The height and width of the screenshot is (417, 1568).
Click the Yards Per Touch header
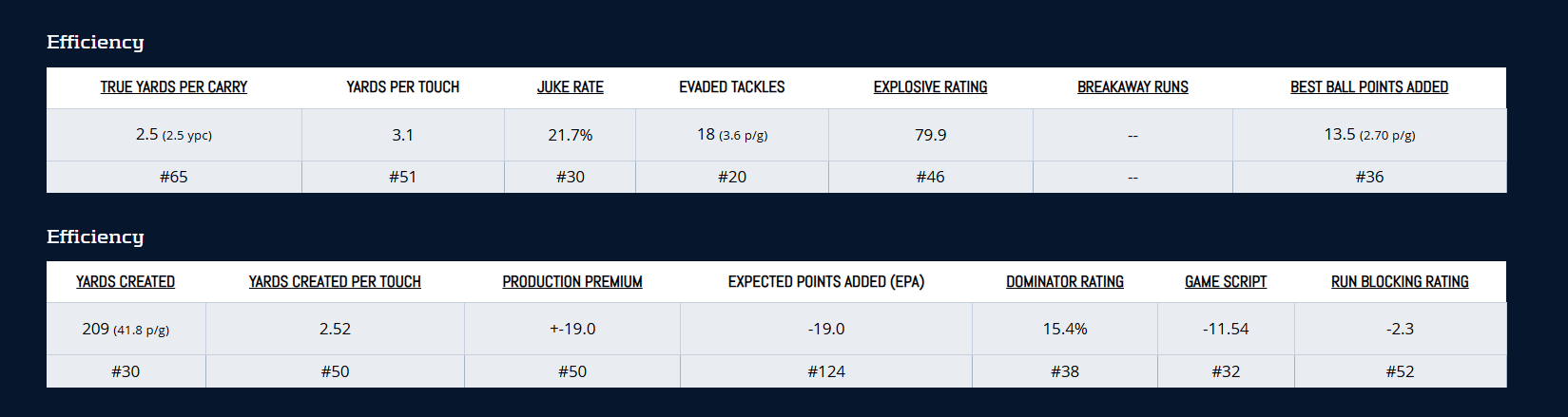(403, 87)
